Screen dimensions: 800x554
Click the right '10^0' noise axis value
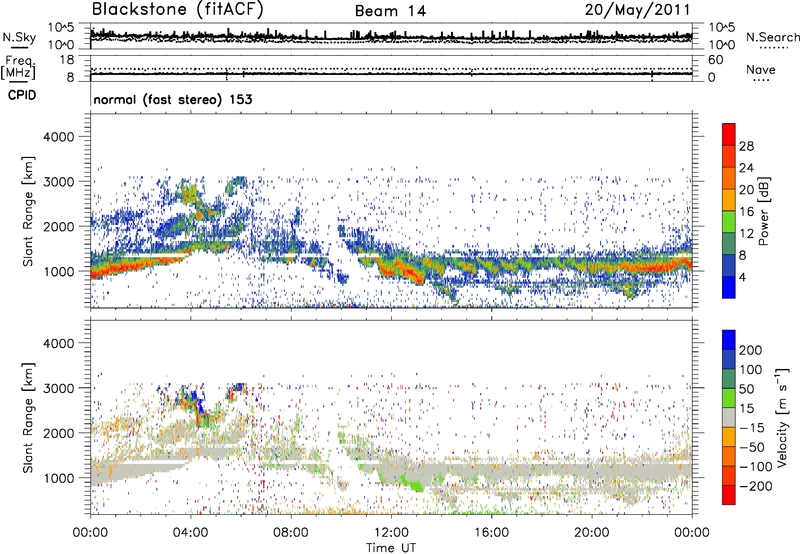(x=722, y=45)
